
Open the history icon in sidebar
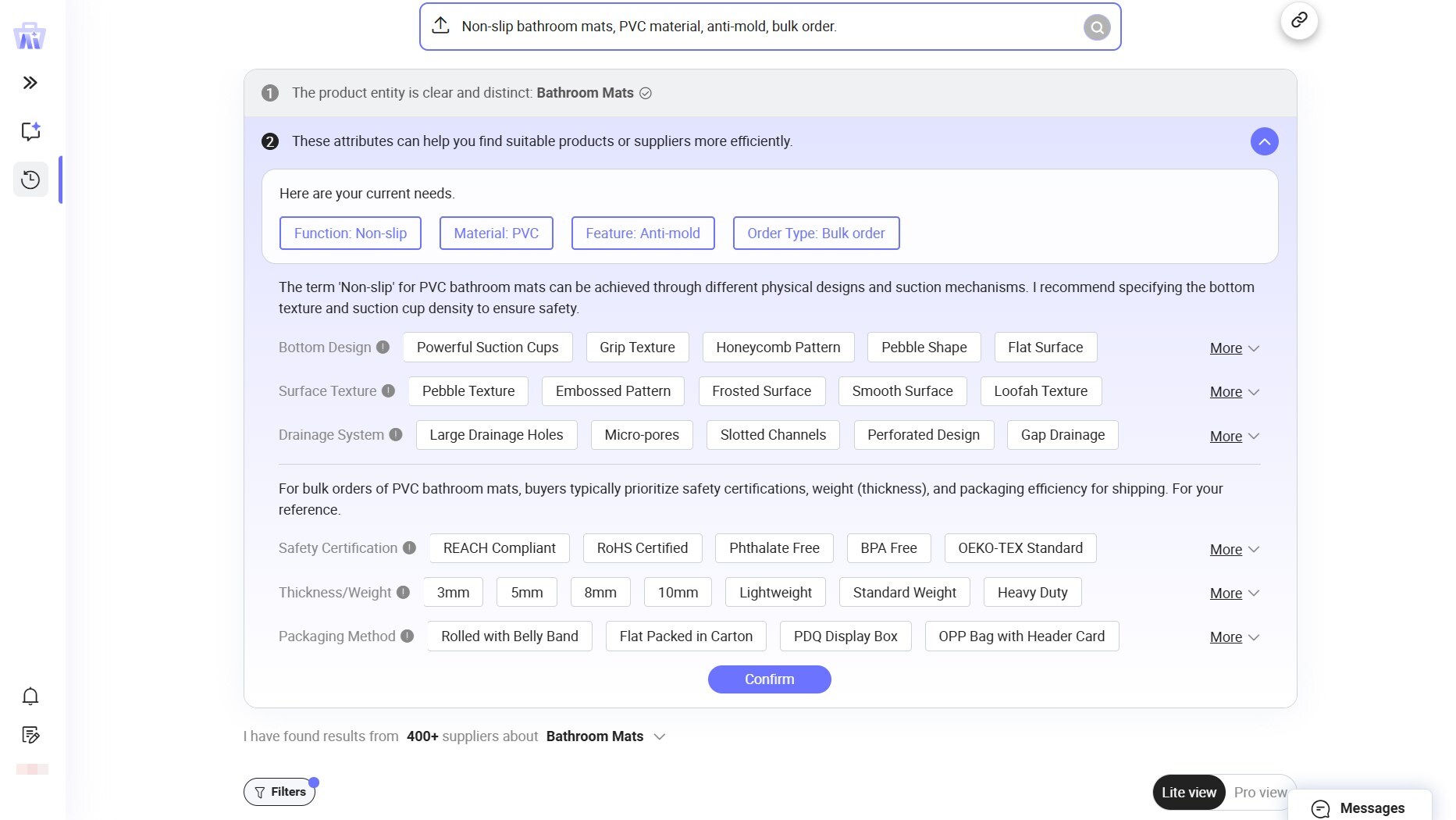click(30, 180)
